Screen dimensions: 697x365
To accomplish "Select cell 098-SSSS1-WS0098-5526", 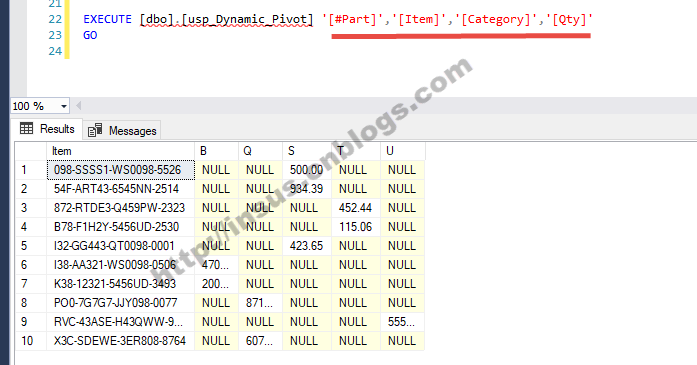I will click(120, 170).
